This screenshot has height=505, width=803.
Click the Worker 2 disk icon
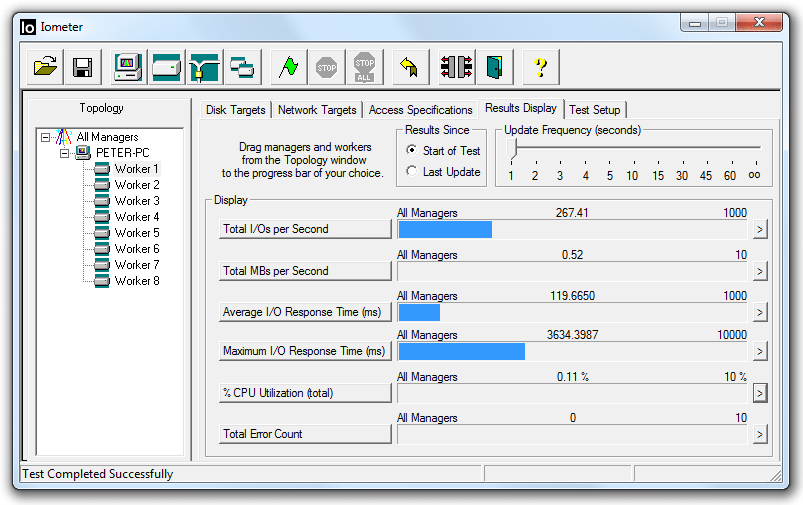(x=102, y=184)
